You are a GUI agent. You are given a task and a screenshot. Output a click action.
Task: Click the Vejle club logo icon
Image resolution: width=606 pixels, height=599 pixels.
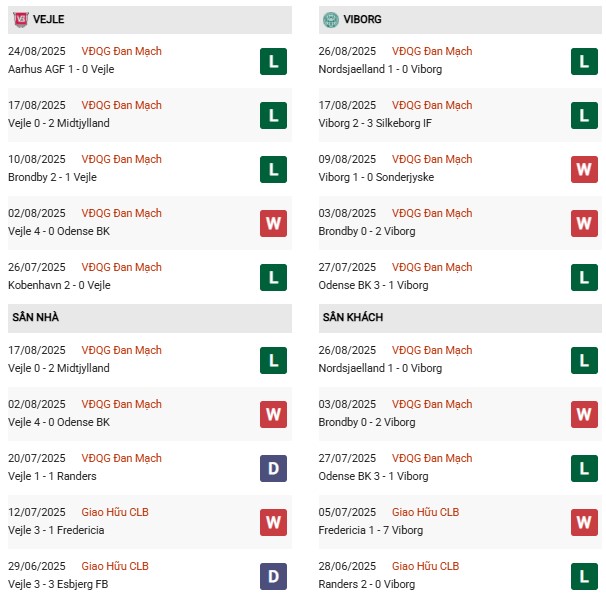(x=18, y=19)
